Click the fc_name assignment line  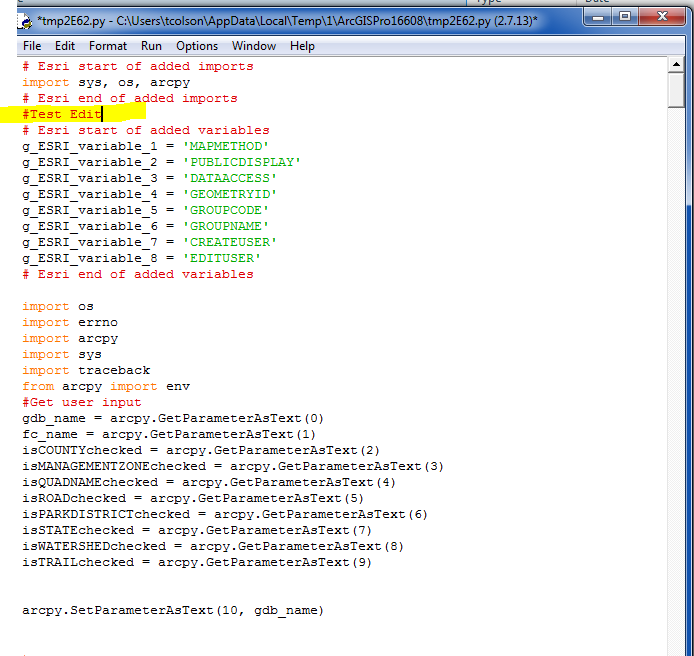click(169, 434)
